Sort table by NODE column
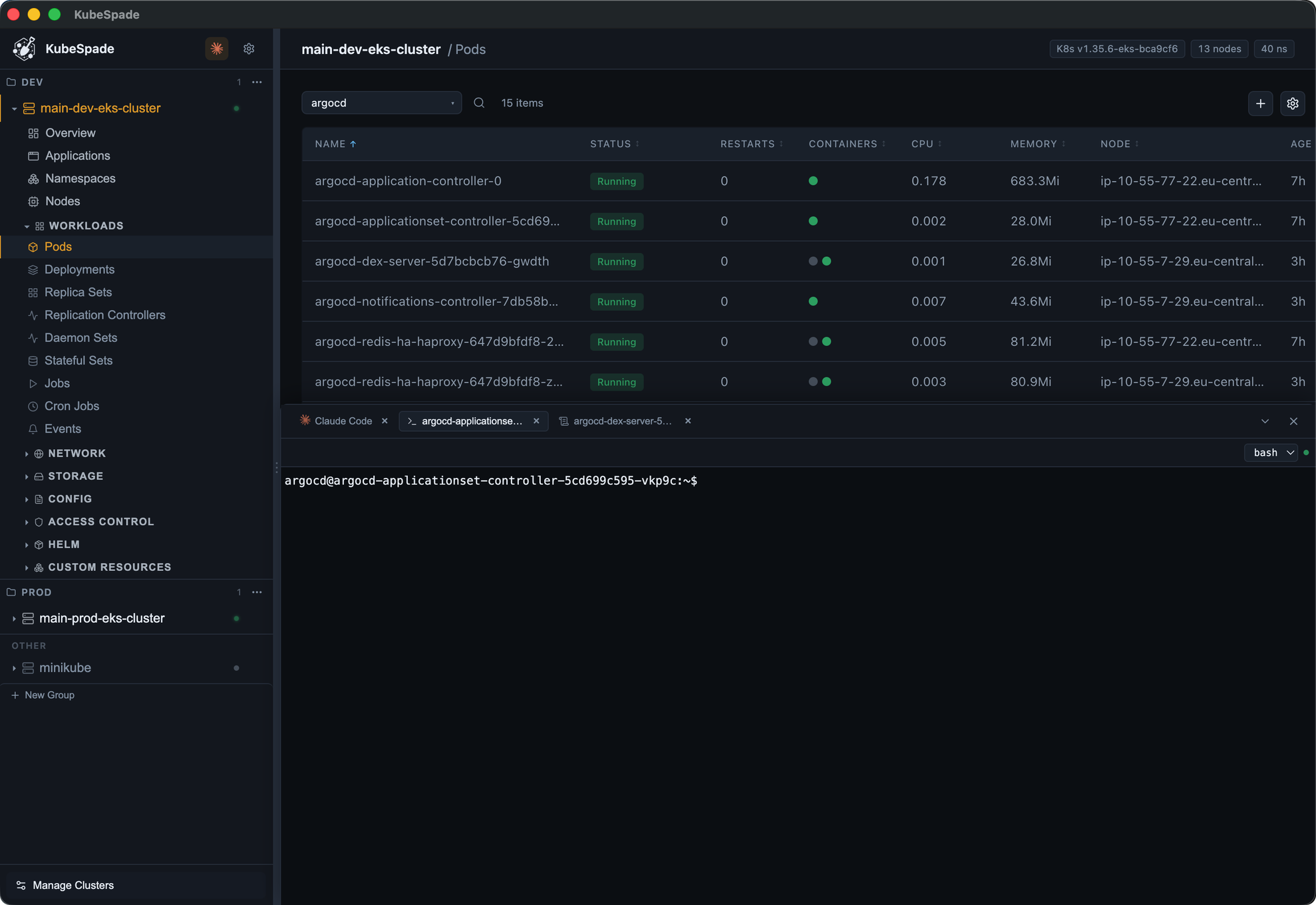Viewport: 1316px width, 905px height. 1119,144
